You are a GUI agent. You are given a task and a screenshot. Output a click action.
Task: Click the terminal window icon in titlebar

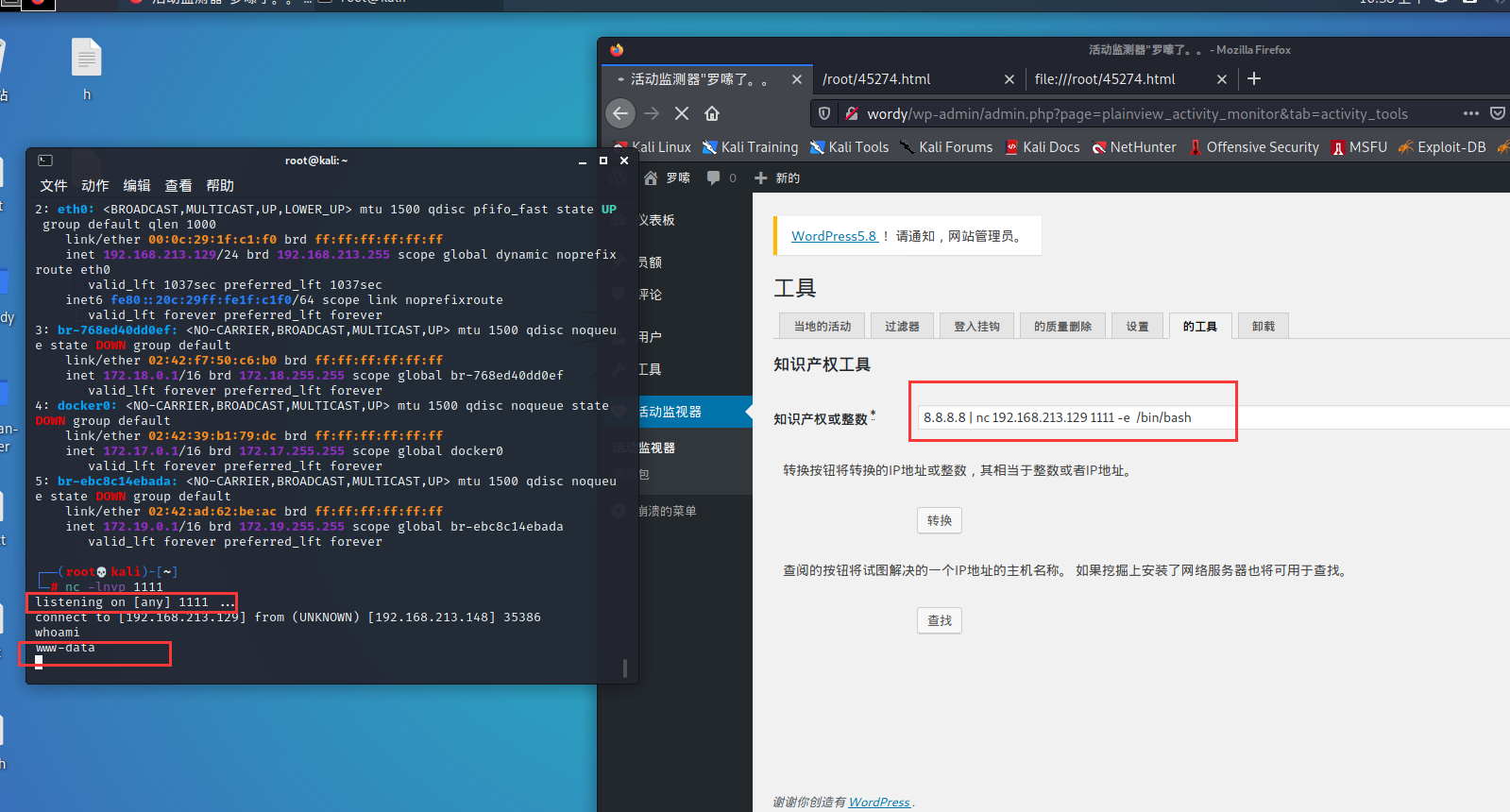click(x=45, y=161)
